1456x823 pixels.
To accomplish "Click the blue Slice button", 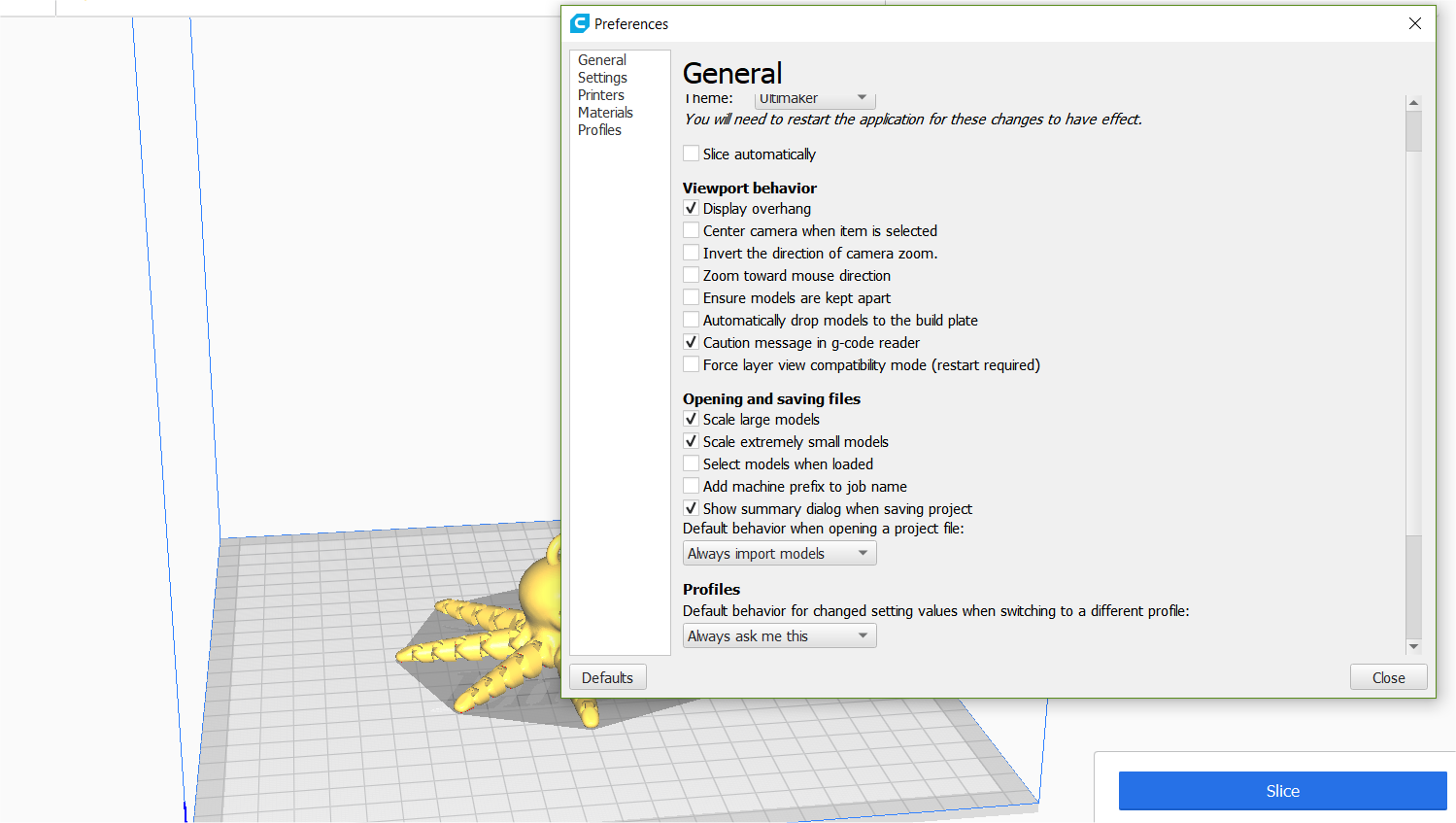I will click(1282, 791).
